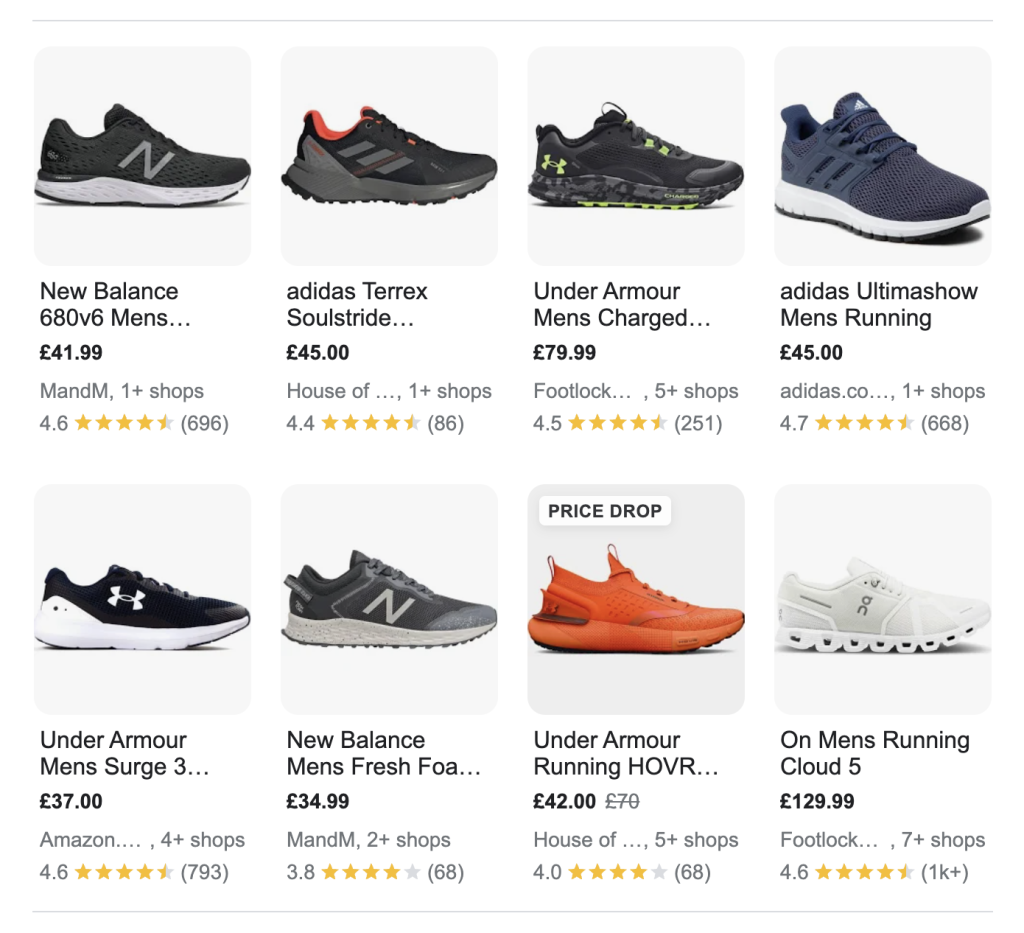
Task: Click the 3.8 star rating with 68 reviews
Action: pyautogui.click(x=375, y=872)
